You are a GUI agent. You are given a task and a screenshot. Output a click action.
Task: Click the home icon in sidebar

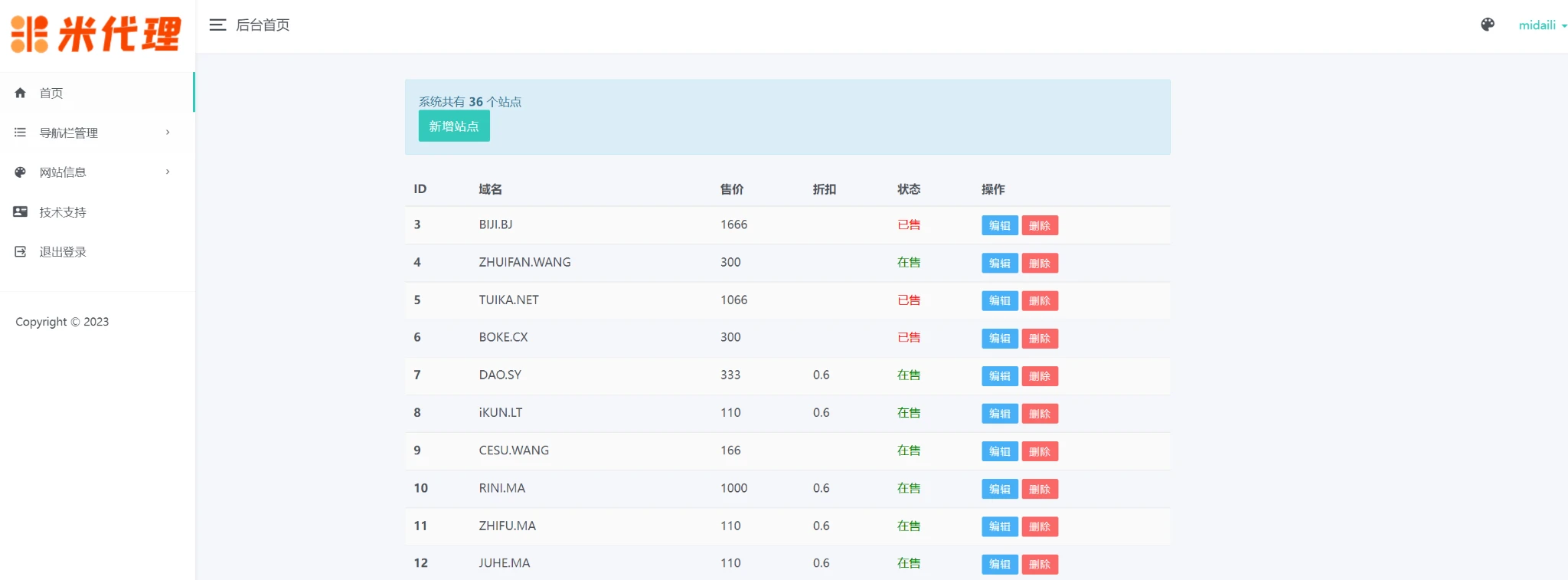click(x=21, y=93)
